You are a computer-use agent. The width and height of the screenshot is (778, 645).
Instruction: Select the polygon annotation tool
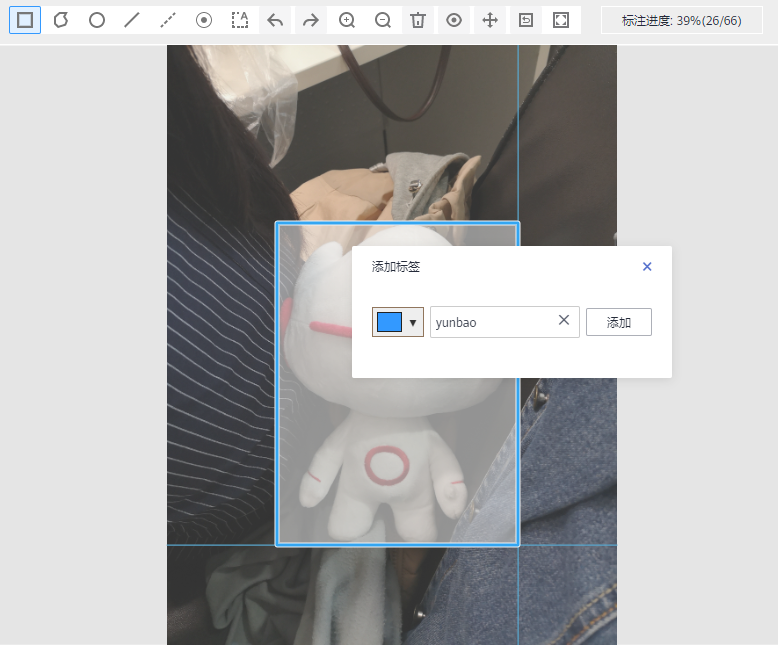[x=61, y=20]
